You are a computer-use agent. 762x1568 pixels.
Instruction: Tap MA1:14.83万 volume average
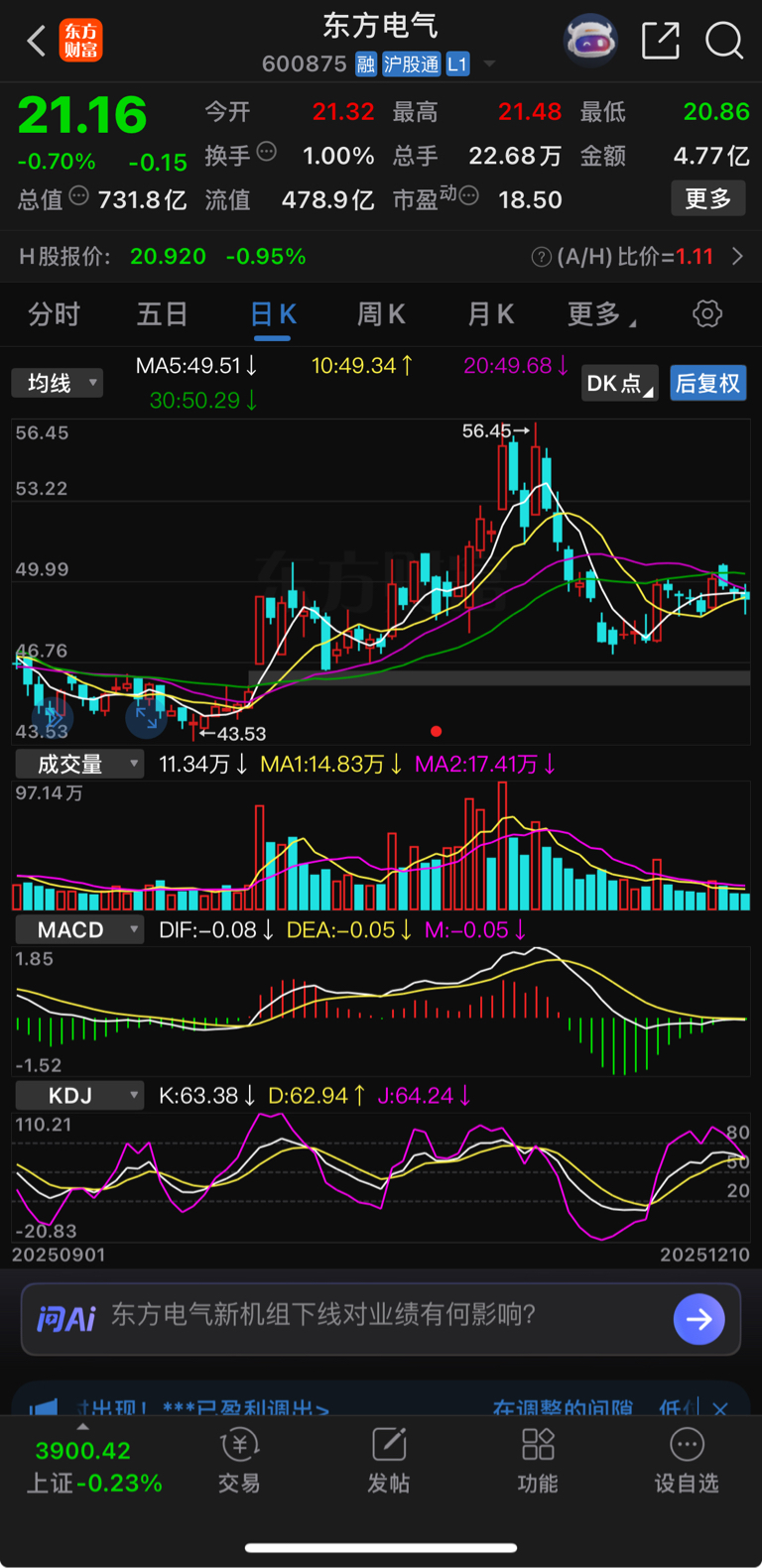pos(331,765)
